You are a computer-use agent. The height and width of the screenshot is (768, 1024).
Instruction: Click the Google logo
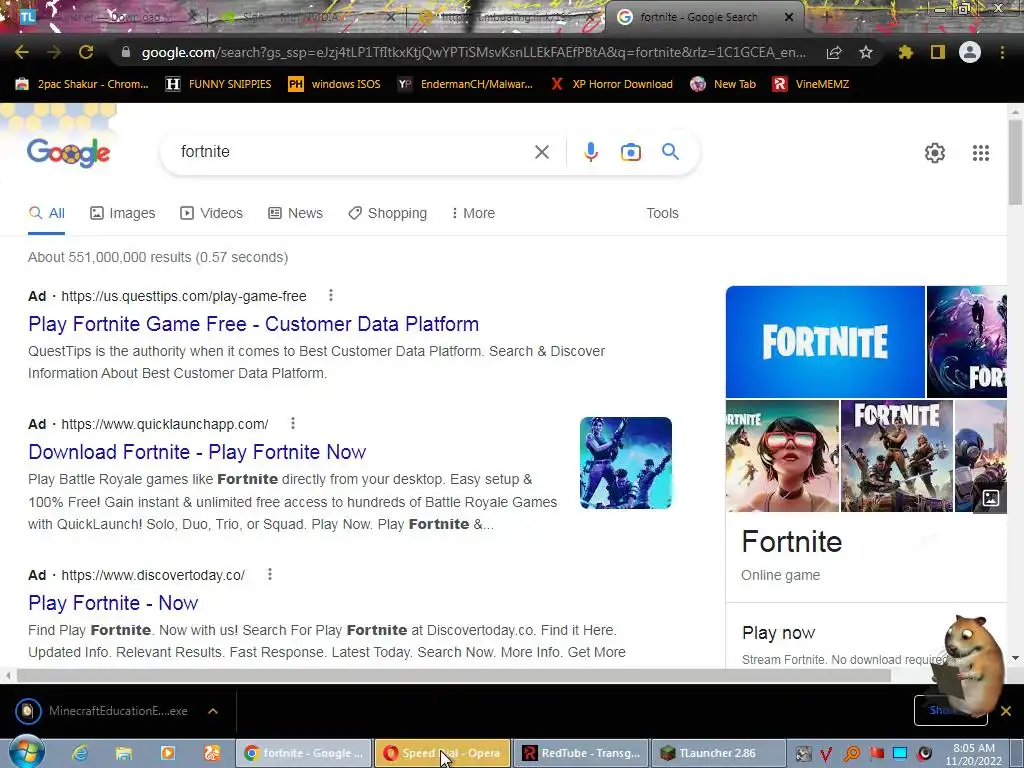(69, 152)
